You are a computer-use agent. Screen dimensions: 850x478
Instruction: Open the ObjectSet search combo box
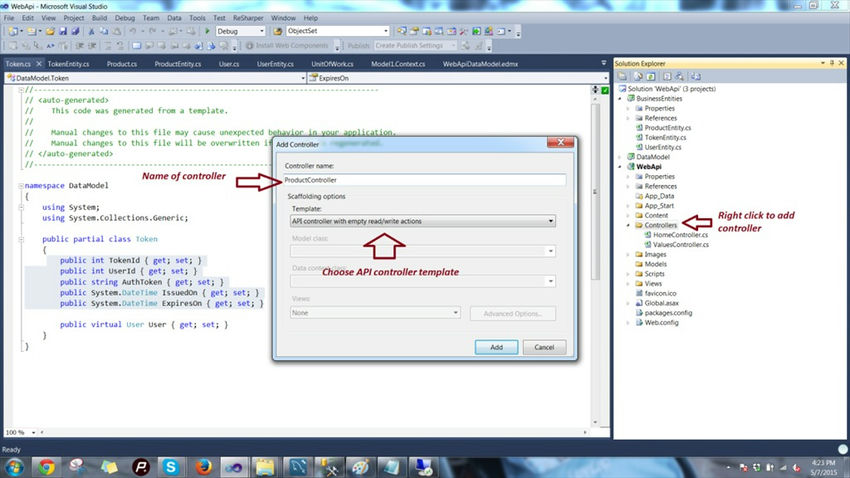(386, 31)
